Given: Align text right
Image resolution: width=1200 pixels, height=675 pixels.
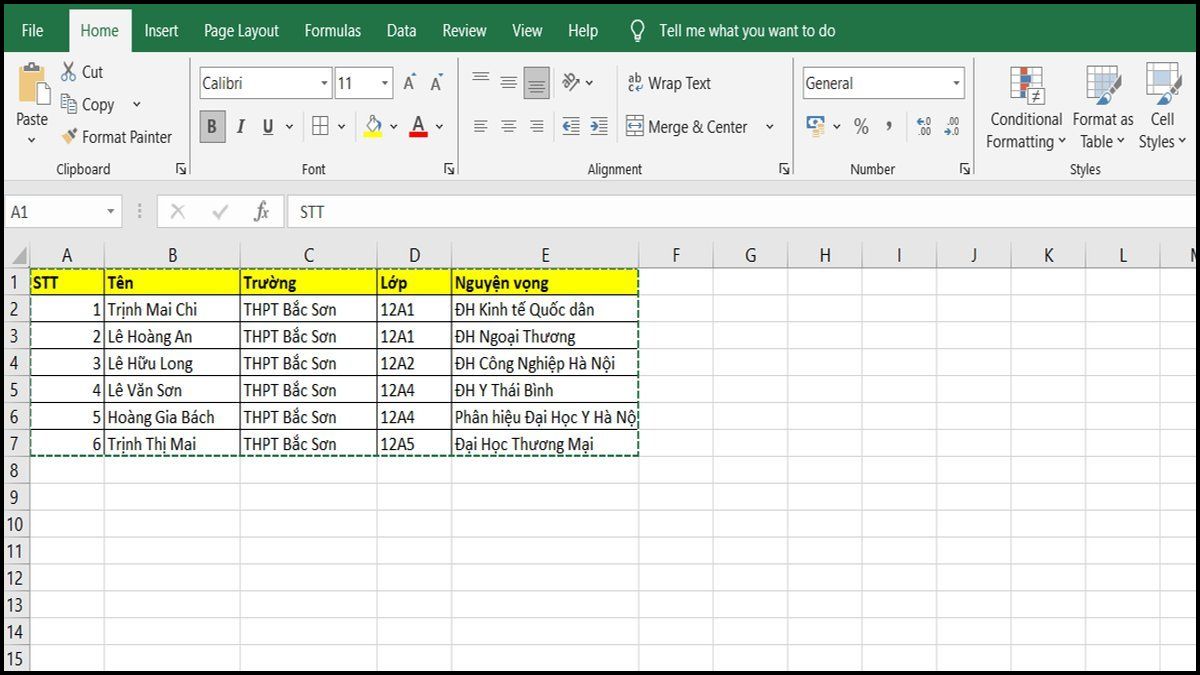Looking at the screenshot, I should [x=537, y=127].
